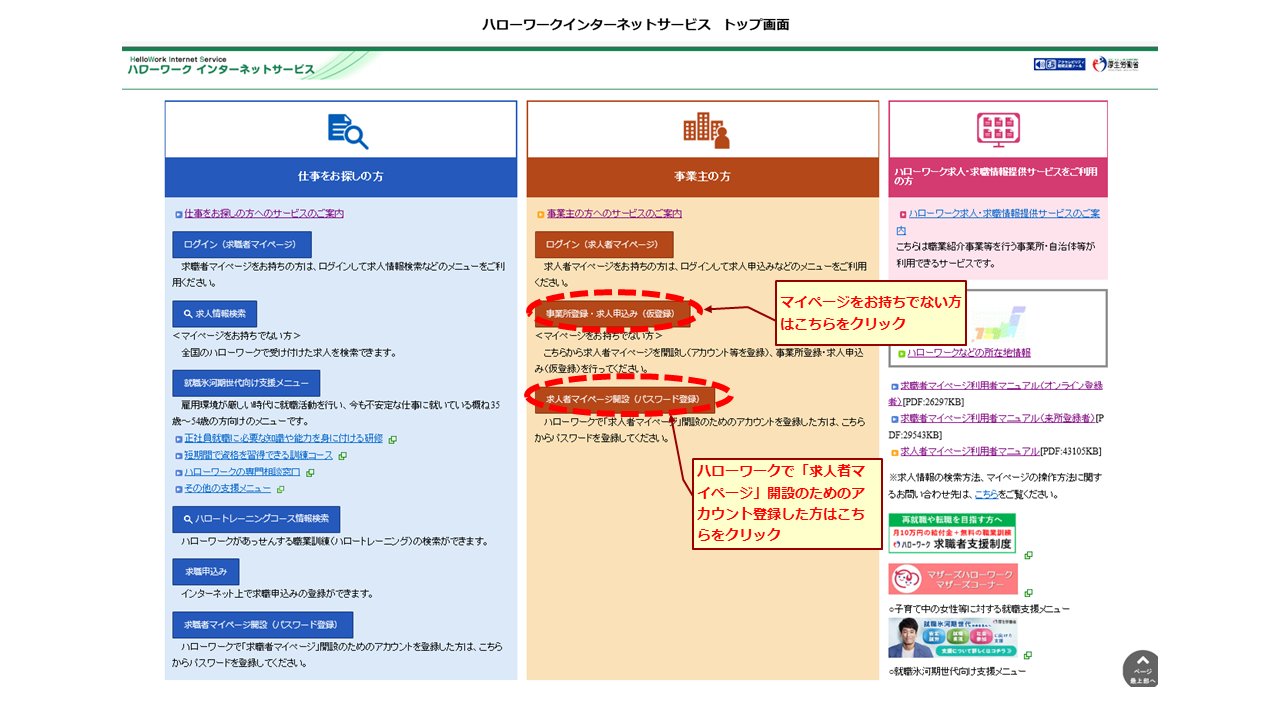Open 求職者マイページ利用者マニュアル（未所登録者） PDF link

coord(998,418)
